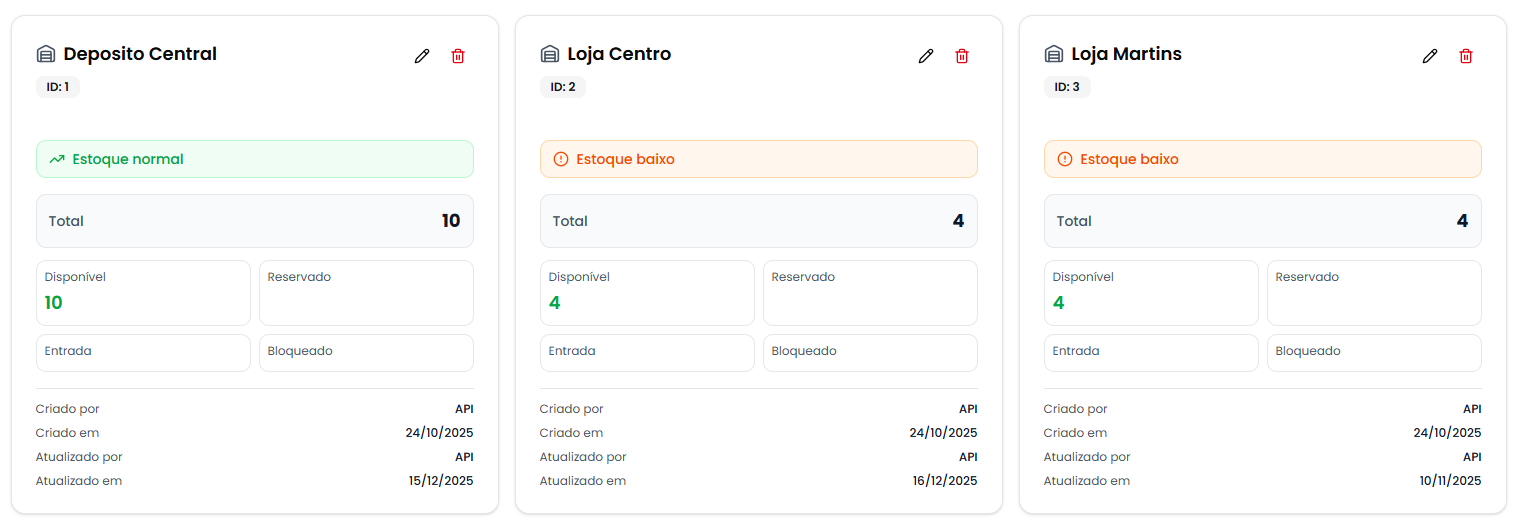Image resolution: width=1532 pixels, height=520 pixels.
Task: Click the Loja Centro warehouse icon
Action: [550, 54]
